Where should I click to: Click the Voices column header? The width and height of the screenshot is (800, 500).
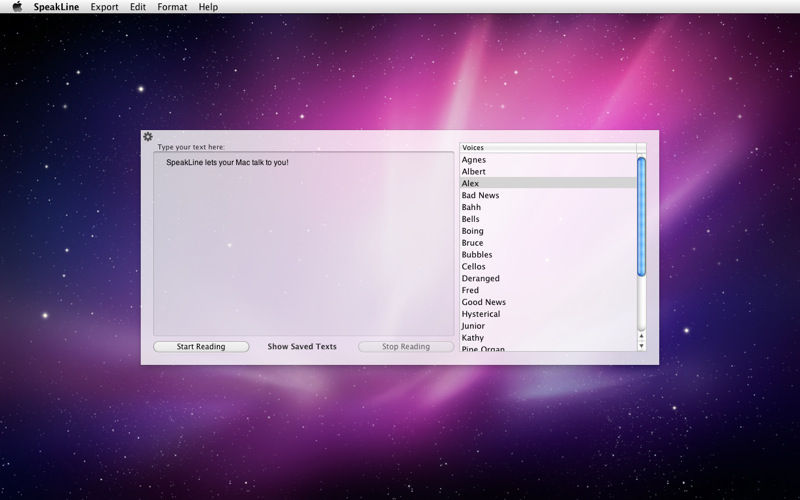click(548, 147)
